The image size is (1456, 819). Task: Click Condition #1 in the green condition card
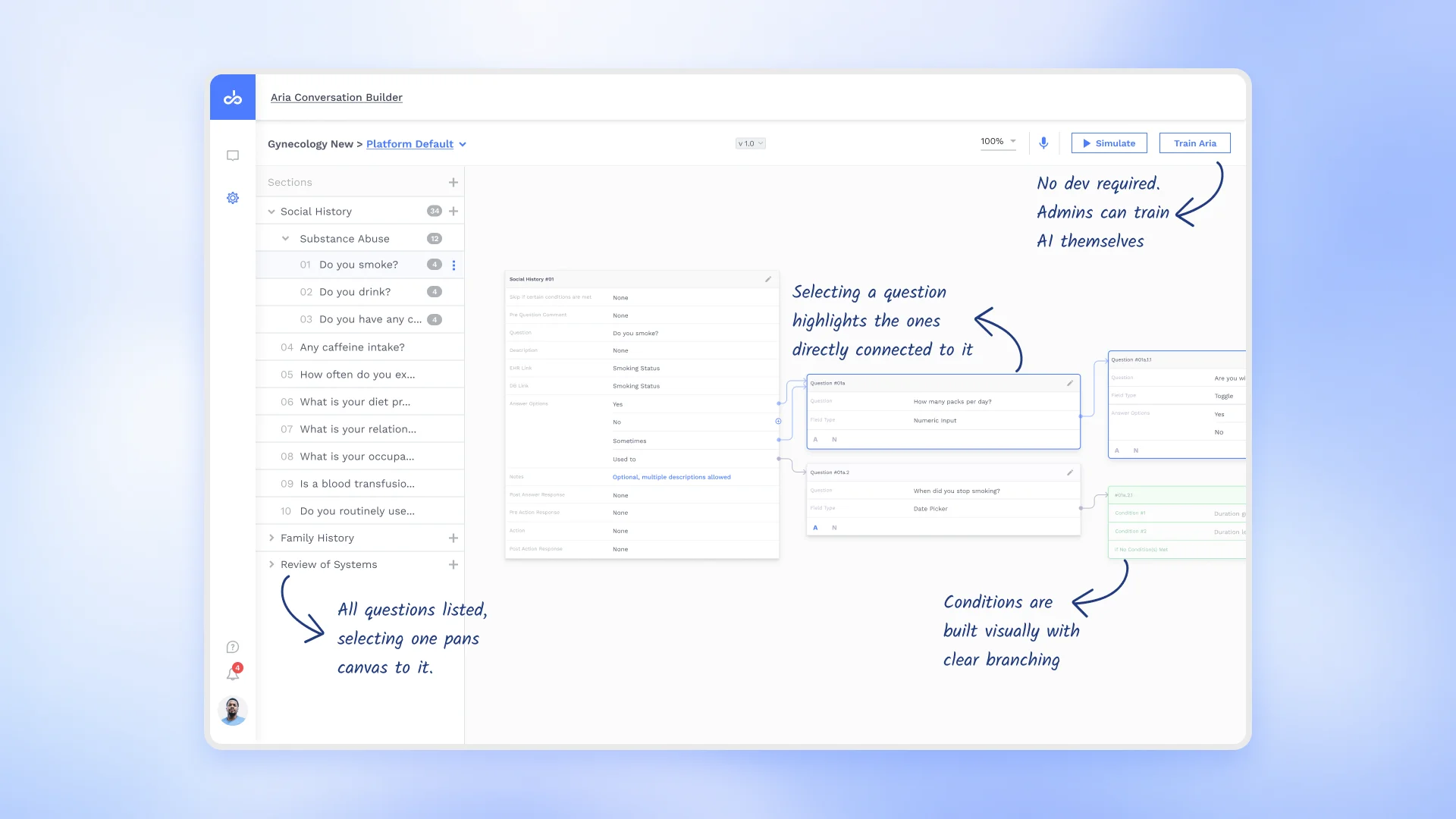tap(1130, 513)
